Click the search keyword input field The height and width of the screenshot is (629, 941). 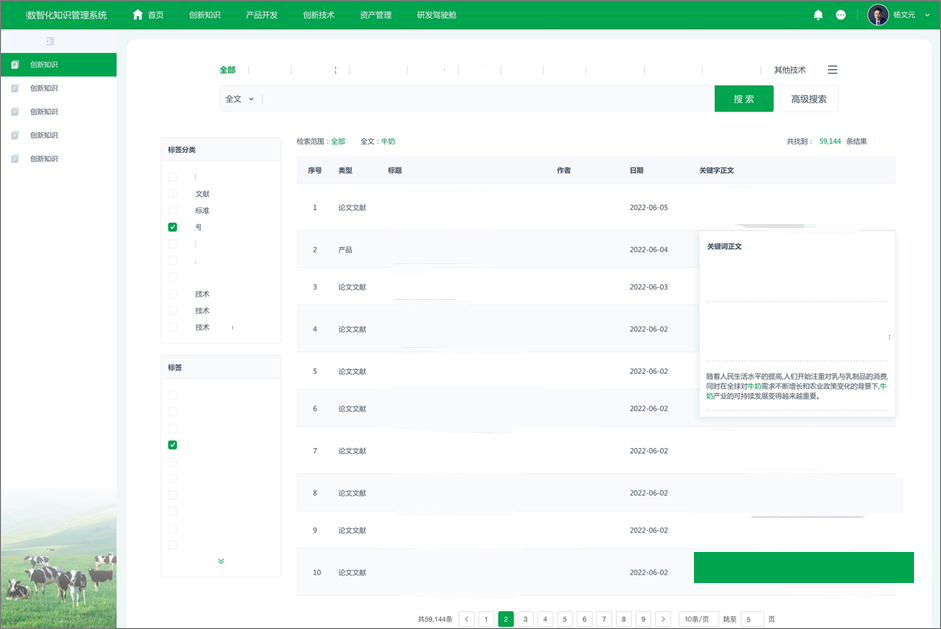coord(488,99)
